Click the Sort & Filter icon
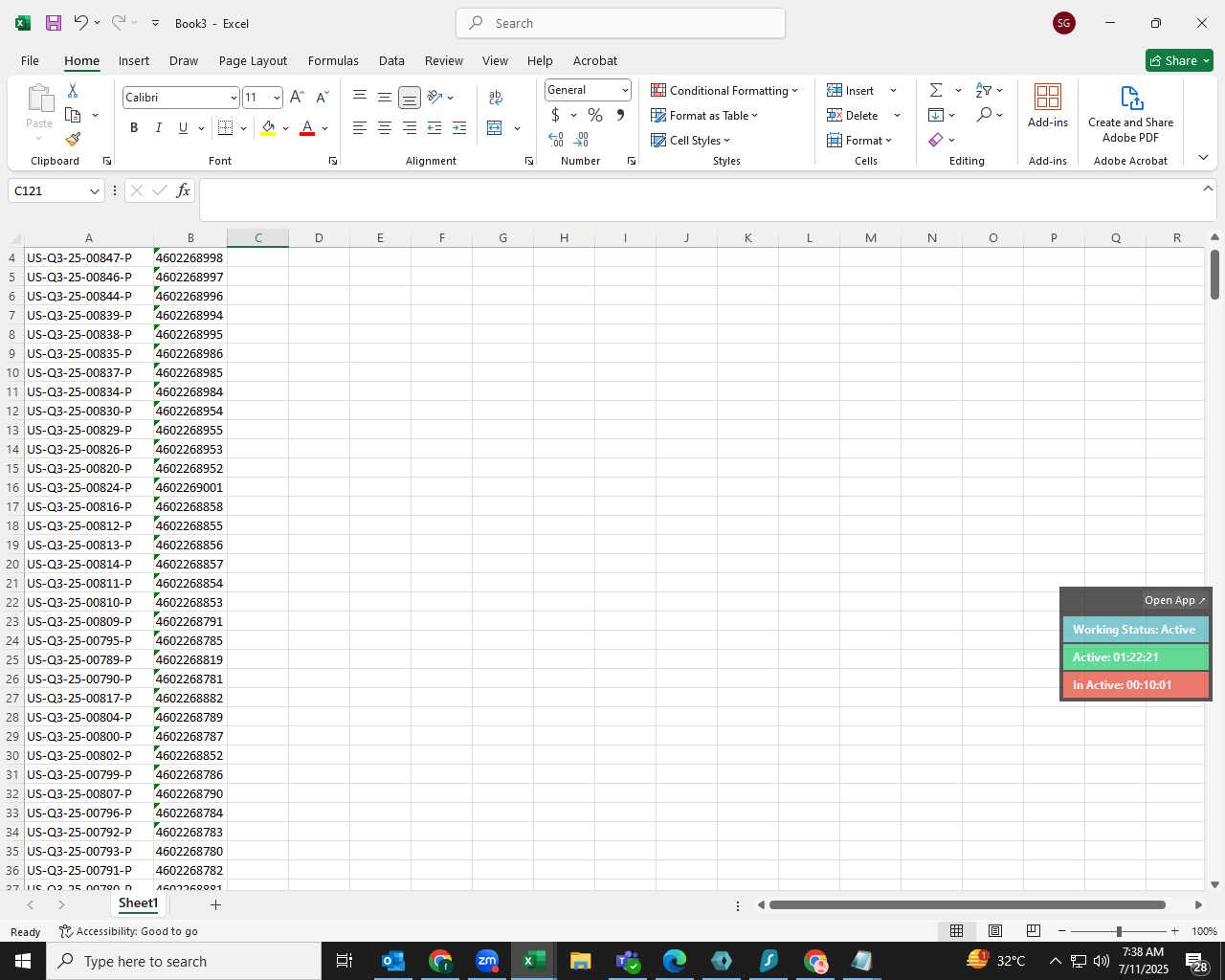This screenshot has width=1225, height=980. [x=984, y=90]
